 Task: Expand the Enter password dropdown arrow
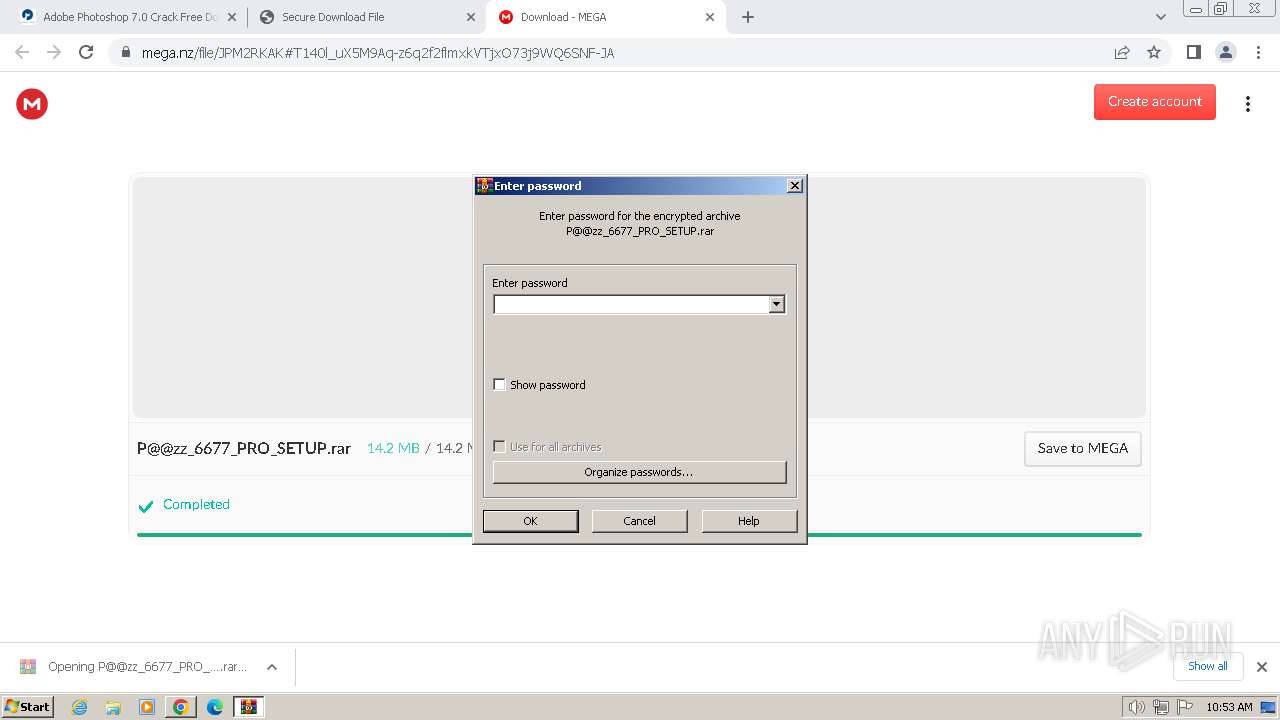777,305
